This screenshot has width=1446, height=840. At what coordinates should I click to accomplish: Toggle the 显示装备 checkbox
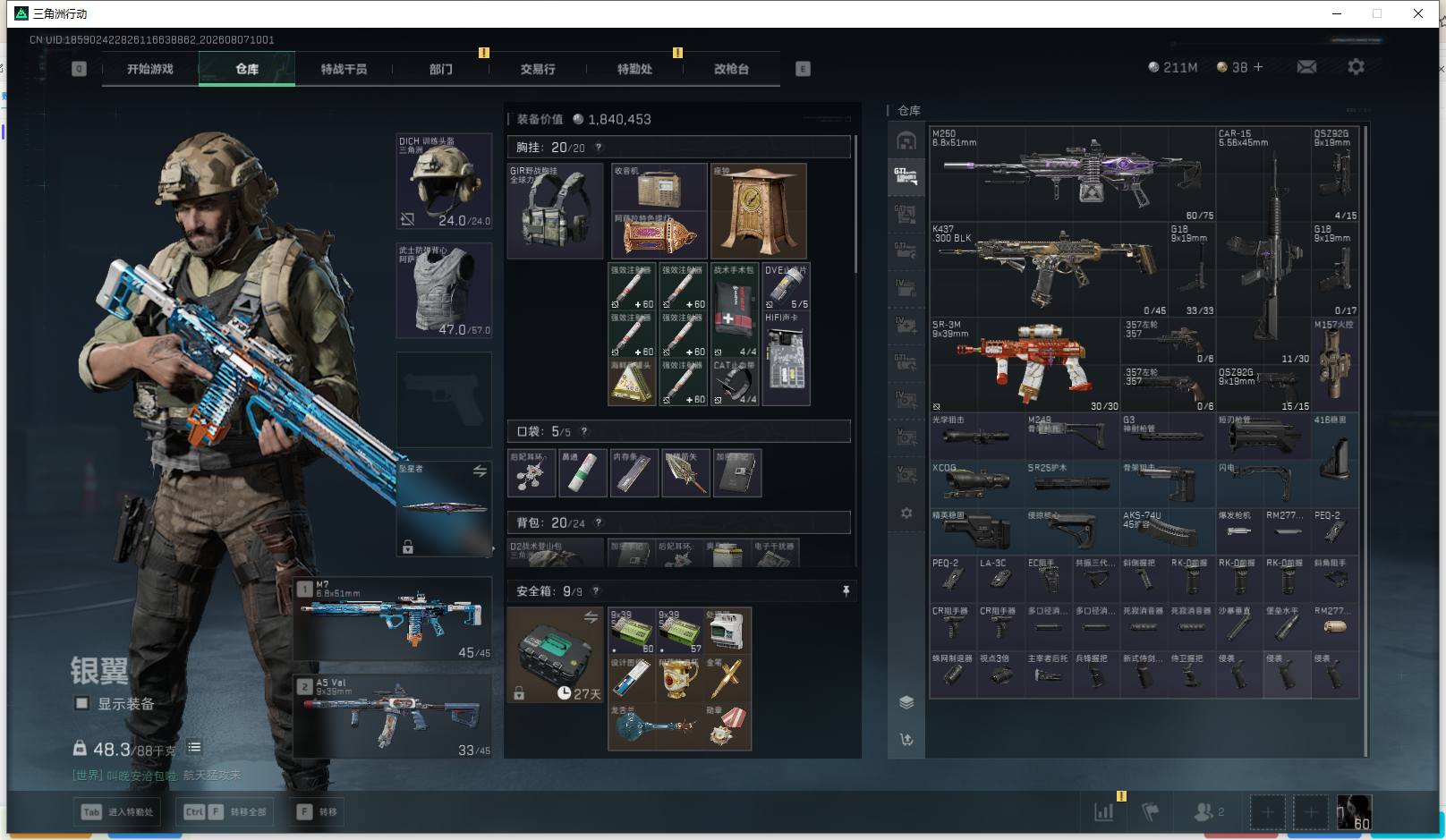(82, 704)
